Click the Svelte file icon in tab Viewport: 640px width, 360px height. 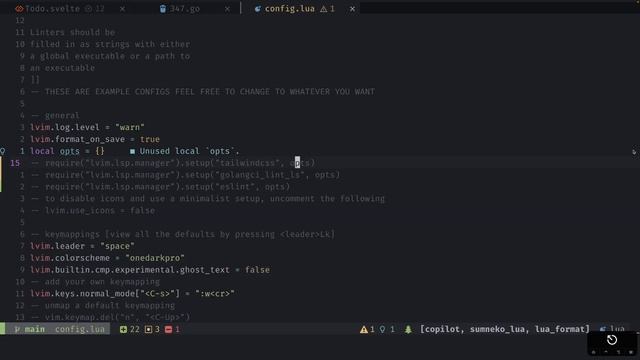pyautogui.click(x=19, y=9)
